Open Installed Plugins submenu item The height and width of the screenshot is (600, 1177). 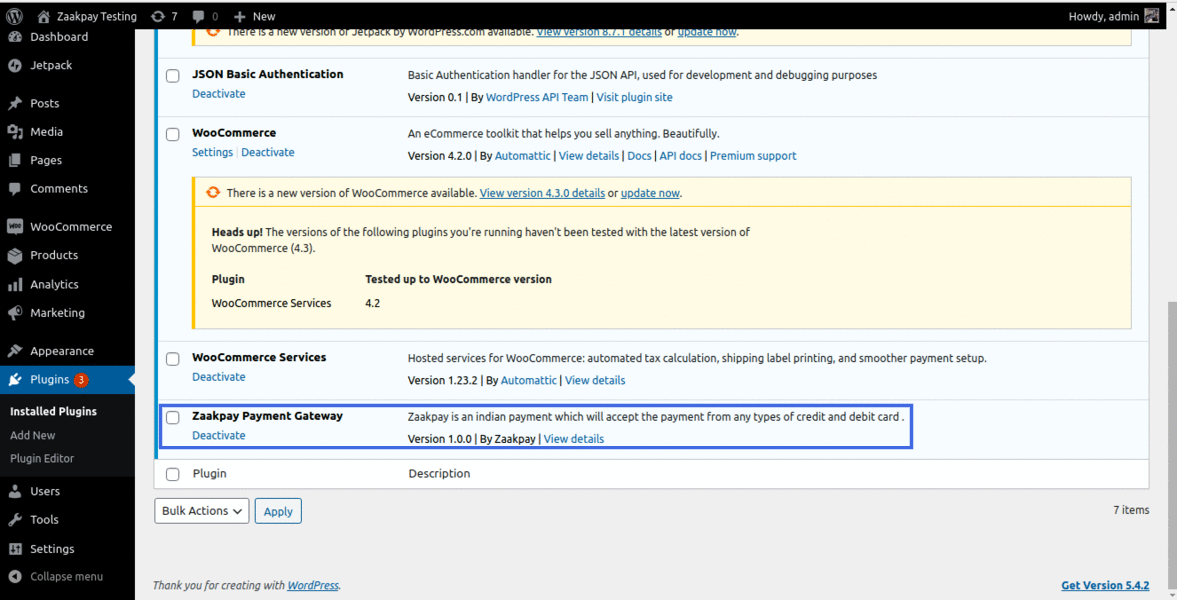[53, 412]
